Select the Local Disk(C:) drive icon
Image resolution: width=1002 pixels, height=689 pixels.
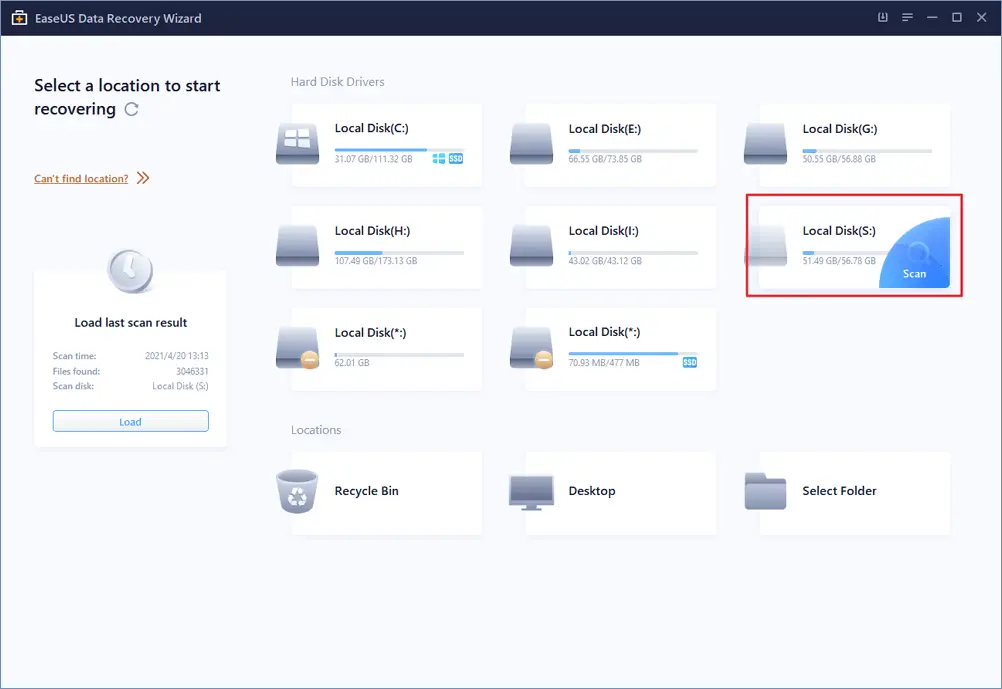[x=296, y=142]
